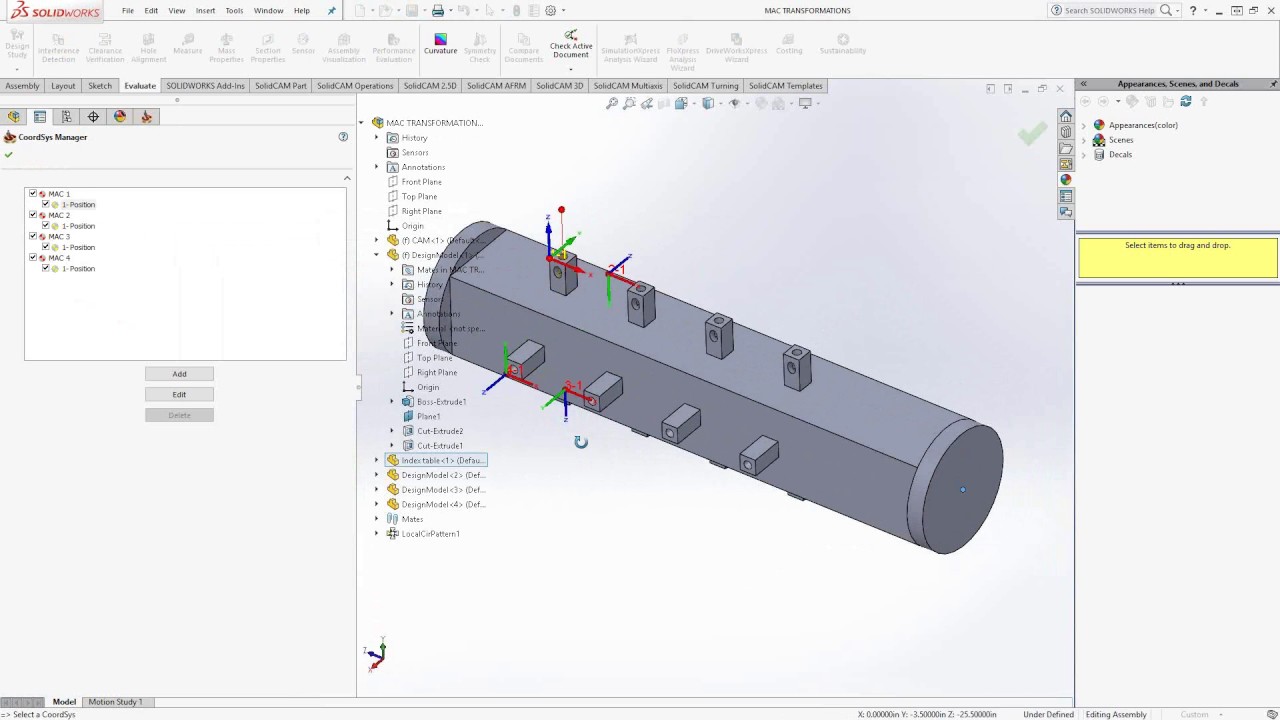The width and height of the screenshot is (1280, 720).
Task: Uncheck the MAC 3 checkbox
Action: click(x=33, y=236)
